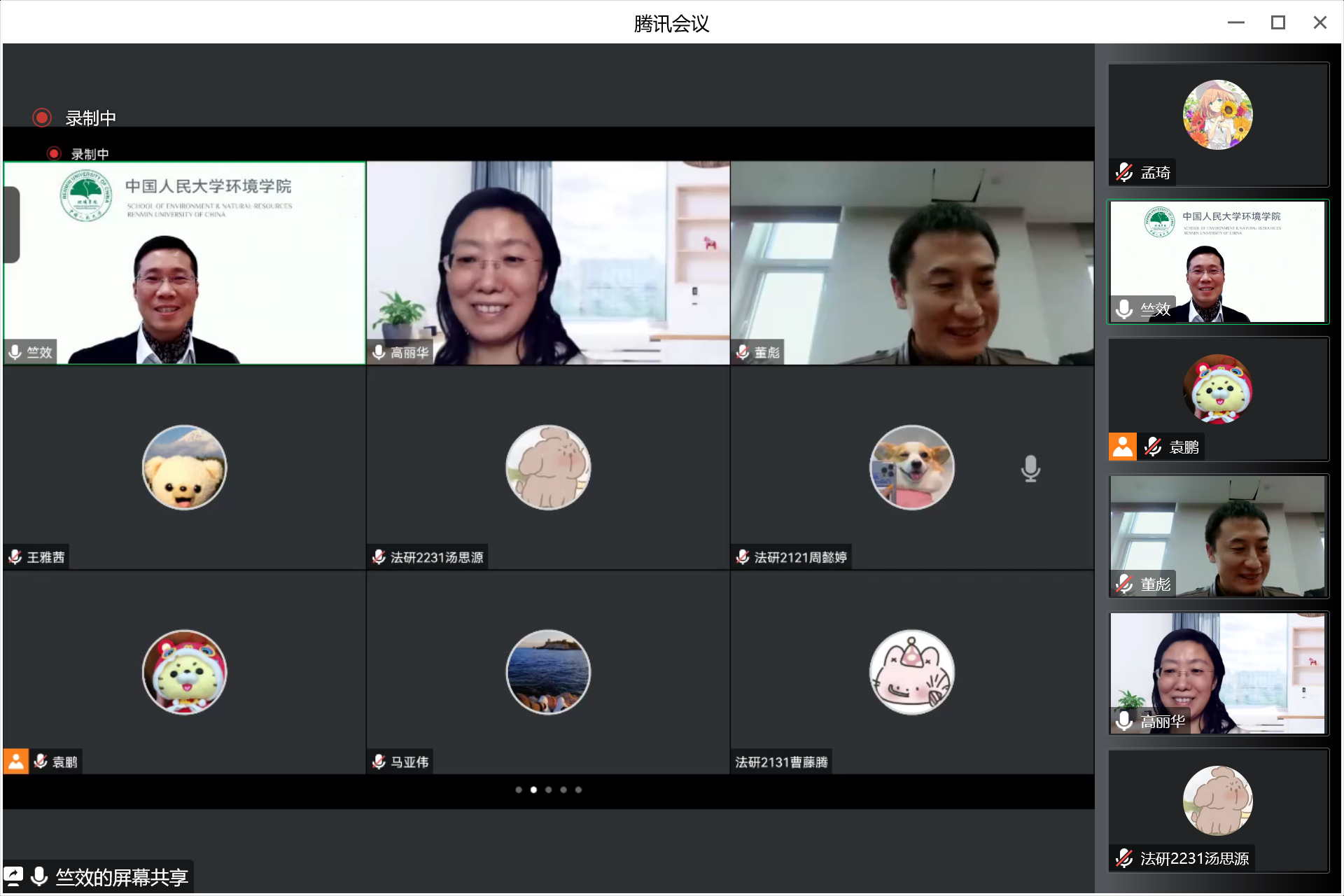
Task: Click muted mic icon on 董彪 sidebar thumbnail
Action: click(x=1124, y=584)
